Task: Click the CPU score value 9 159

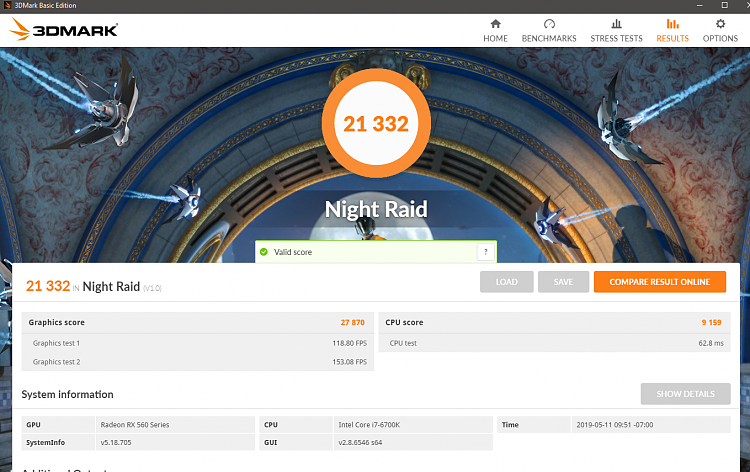Action: coord(711,322)
